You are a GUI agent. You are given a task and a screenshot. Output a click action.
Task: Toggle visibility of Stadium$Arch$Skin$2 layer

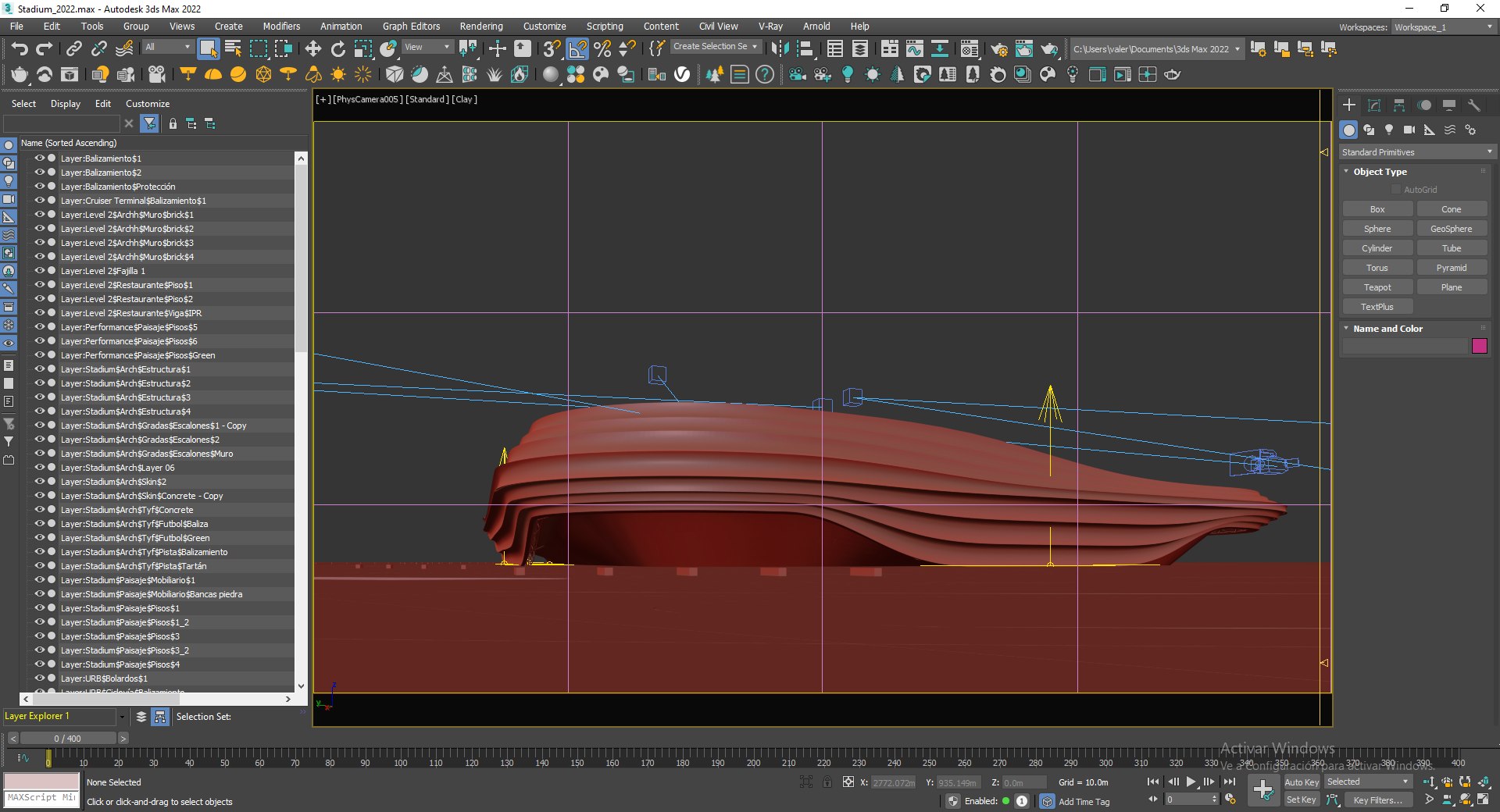click(x=39, y=481)
